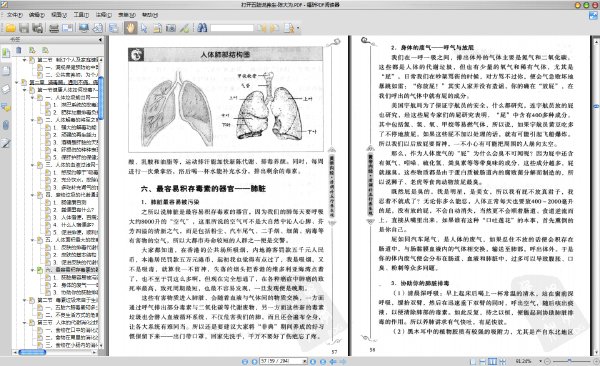Collapse the bookmarks panel with arrow button
Viewport: 600px width, 366px height.
100,39
